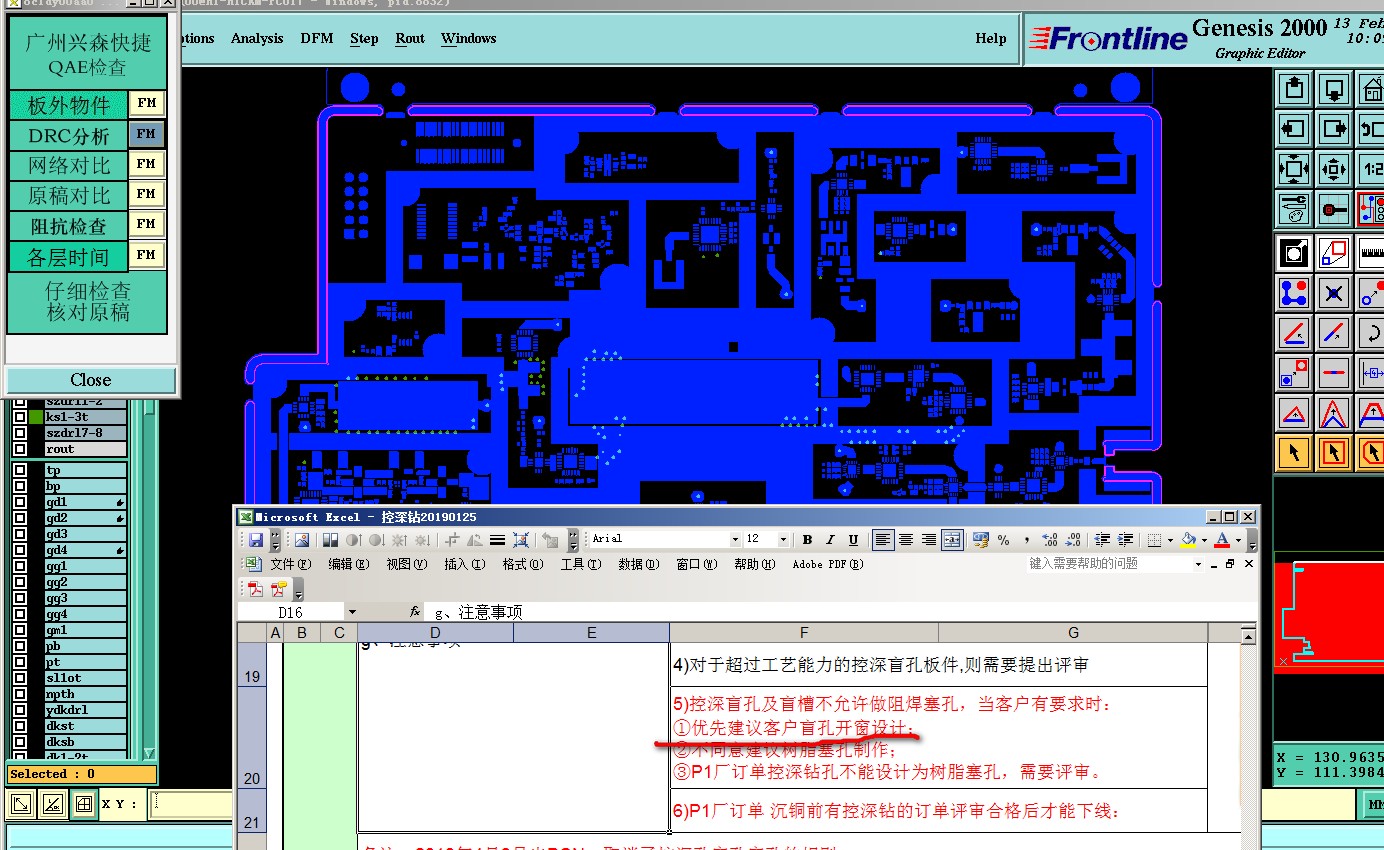The image size is (1384, 850).
Task: Click the layer list scroll-down arrow
Action: point(149,753)
